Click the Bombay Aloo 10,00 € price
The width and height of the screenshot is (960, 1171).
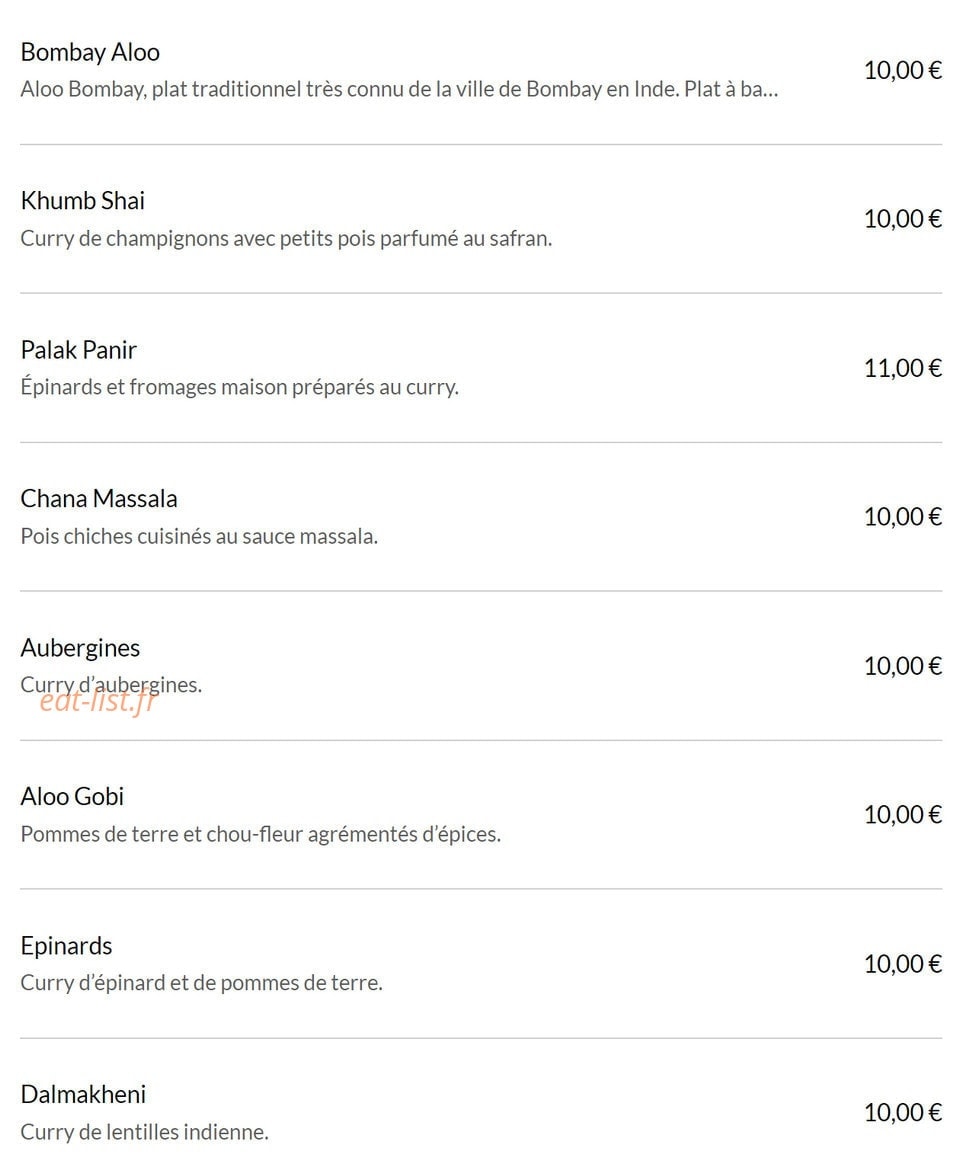click(902, 70)
